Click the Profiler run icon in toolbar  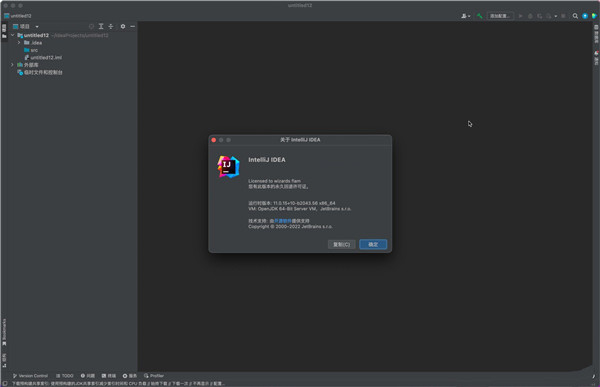tap(549, 16)
